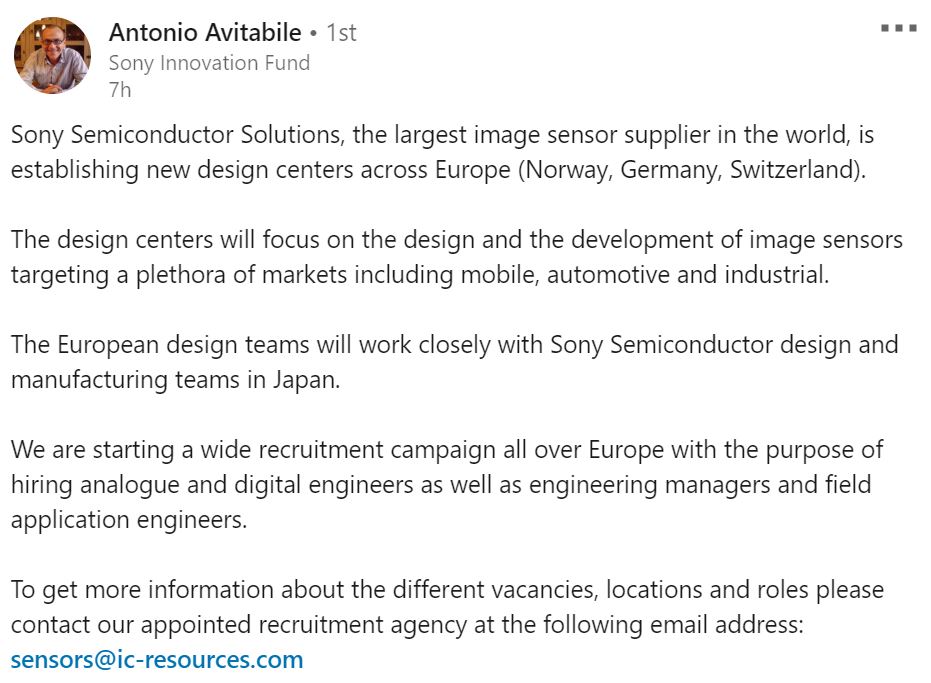Screen dimensions: 931x683
Task: Click "manufacturing teams in Japan" text
Action: pos(176,380)
